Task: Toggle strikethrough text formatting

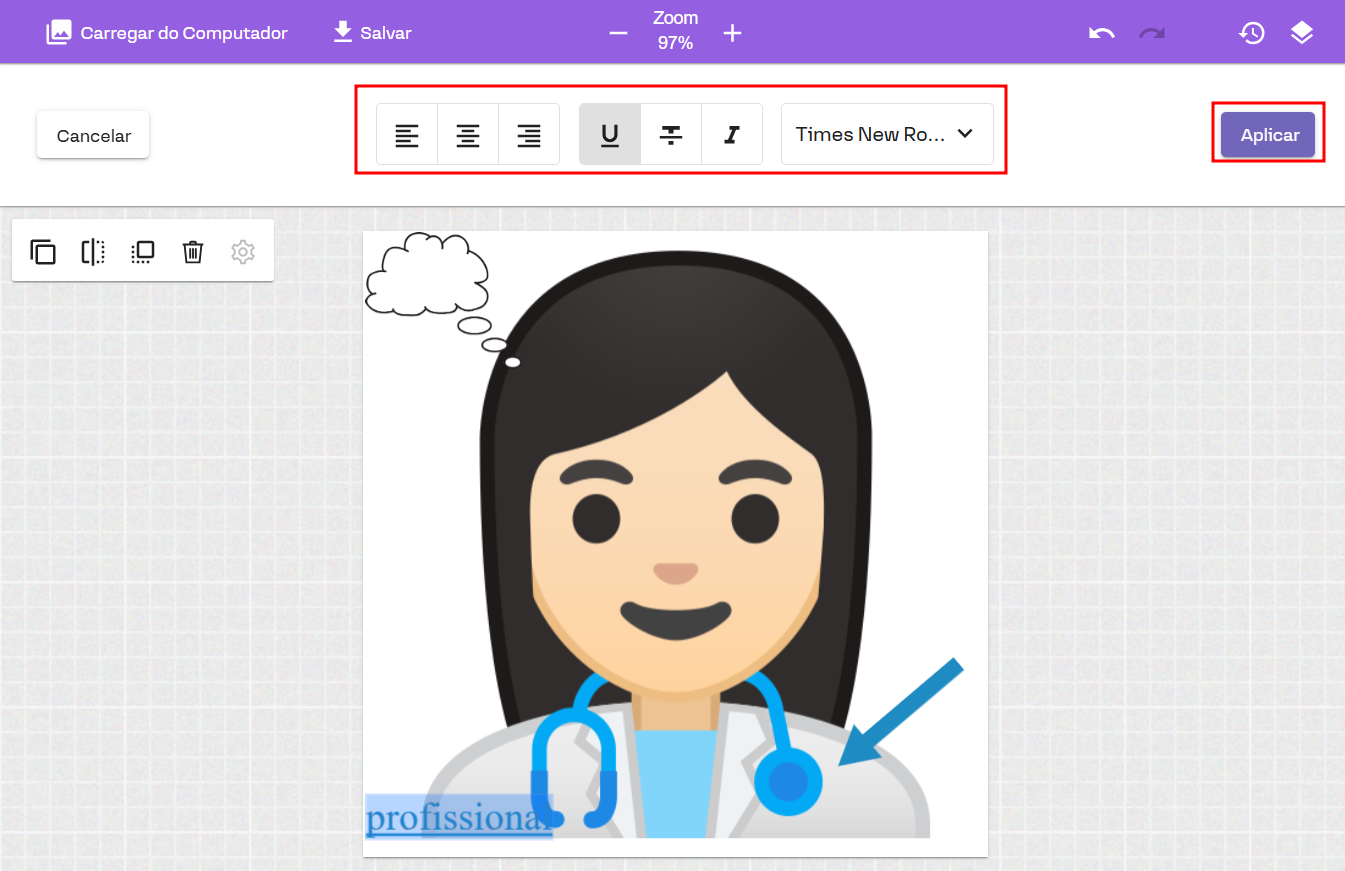Action: click(671, 135)
